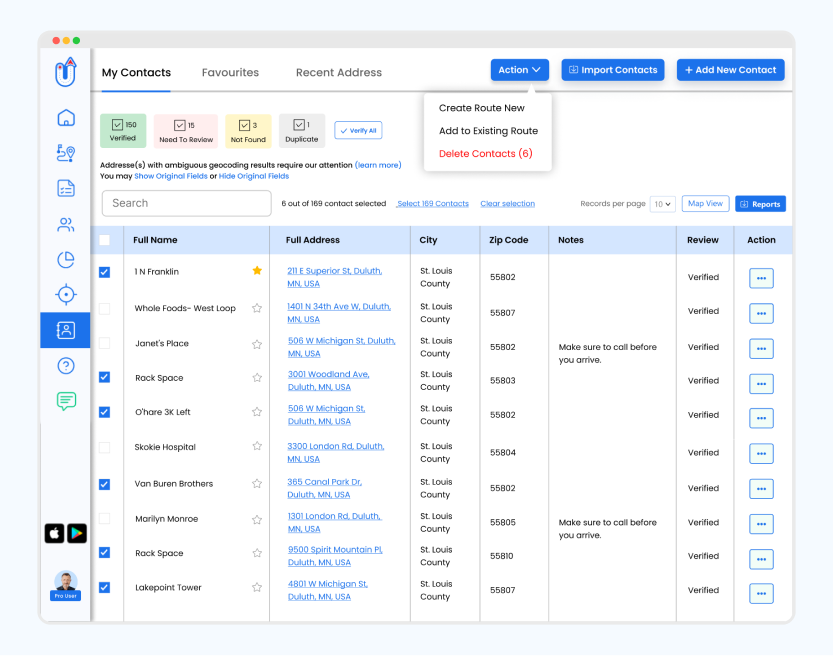This screenshot has height=656, width=833.
Task: Star the Van Buren Brothers contact
Action: coord(257,484)
